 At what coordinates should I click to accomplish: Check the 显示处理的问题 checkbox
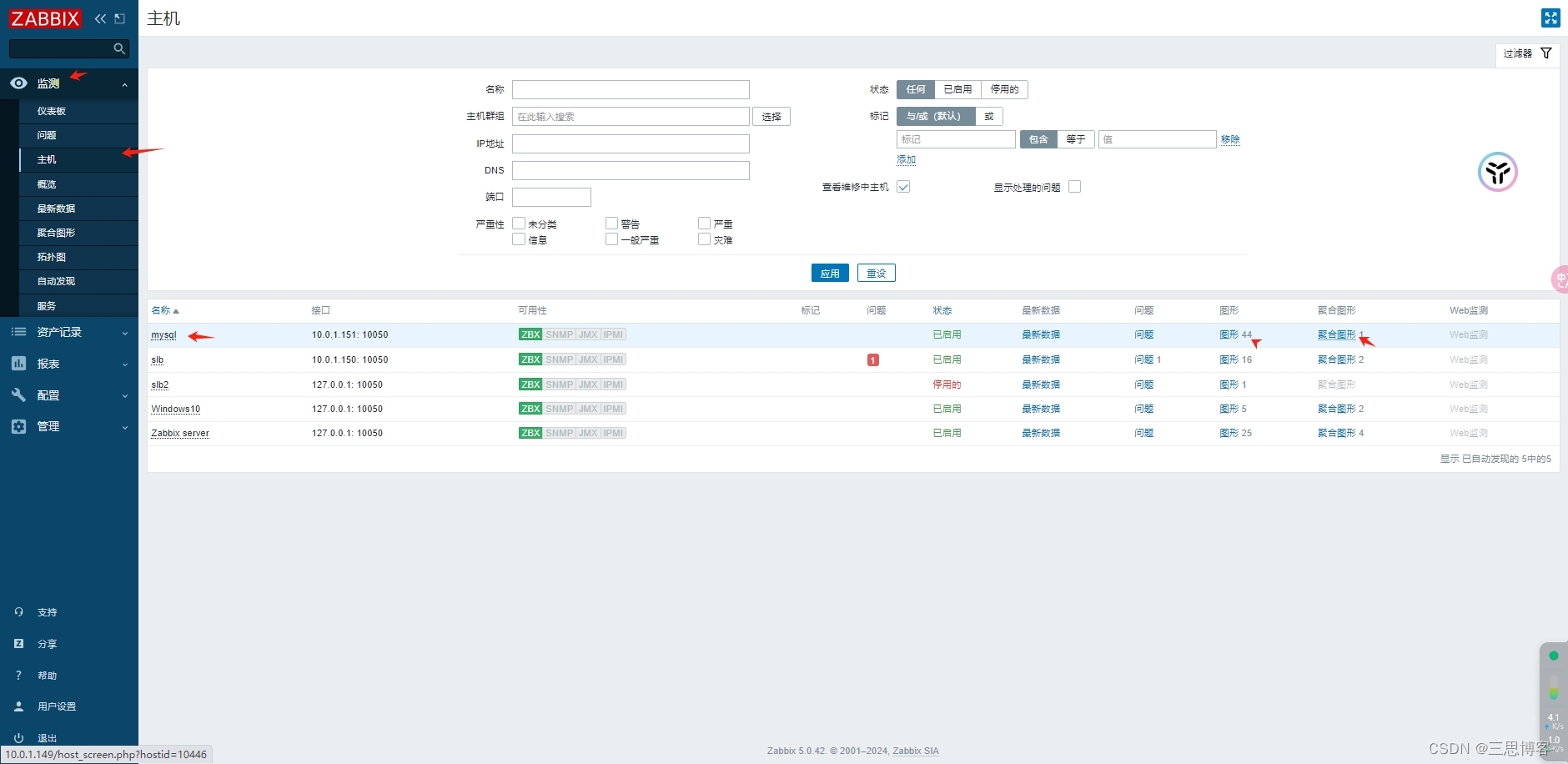1074,187
